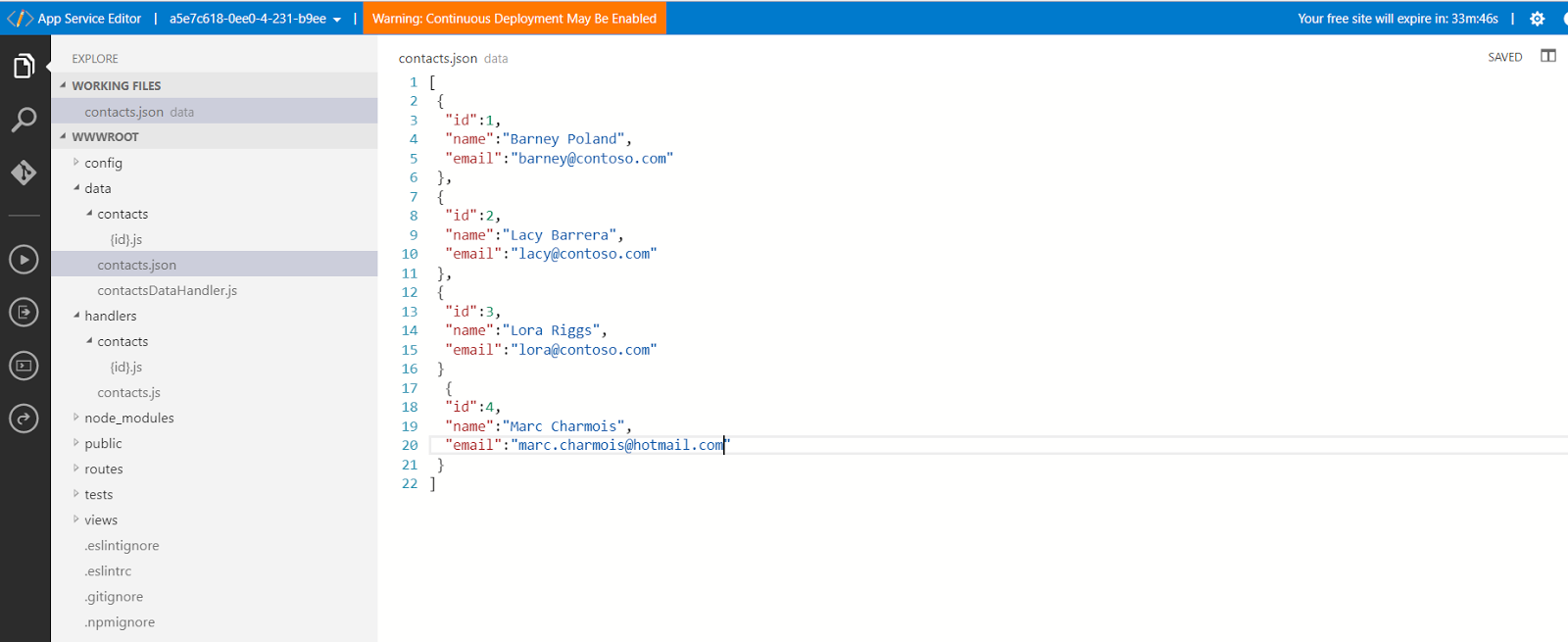Select contacts.json in Working Files
Viewport: 1568px width, 642px height.
click(215, 112)
